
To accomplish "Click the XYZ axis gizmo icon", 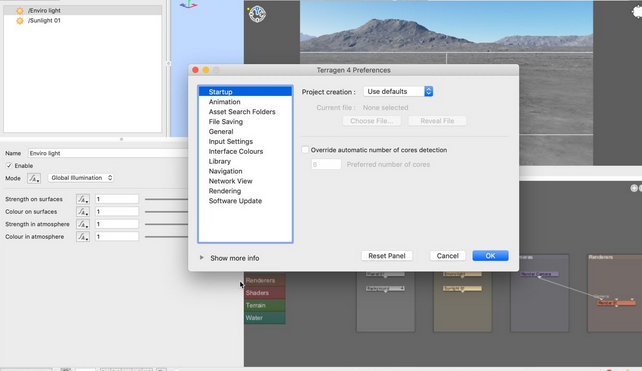I will (x=188, y=5).
